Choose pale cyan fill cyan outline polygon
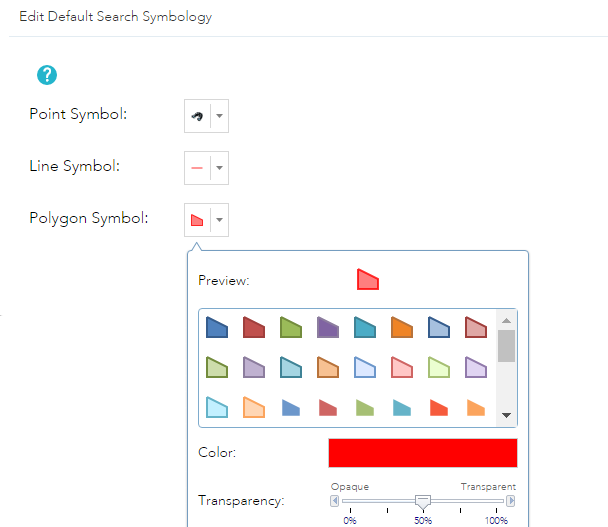This screenshot has height=527, width=608. coord(217,407)
